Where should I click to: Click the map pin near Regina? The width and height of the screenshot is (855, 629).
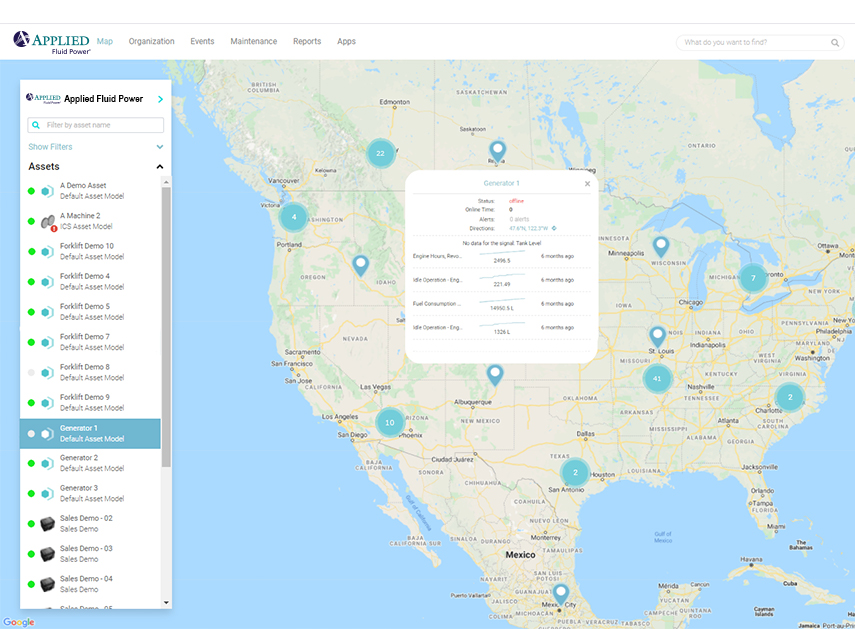(497, 151)
